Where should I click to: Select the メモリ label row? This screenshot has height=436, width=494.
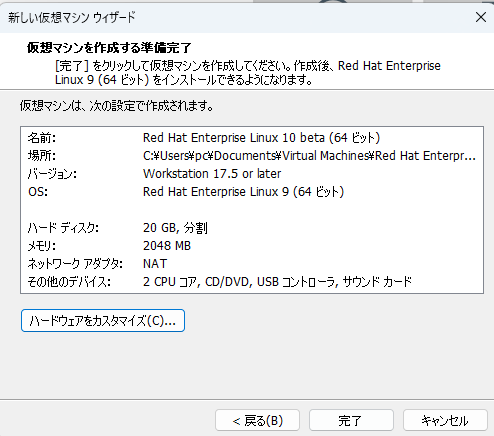point(42,246)
